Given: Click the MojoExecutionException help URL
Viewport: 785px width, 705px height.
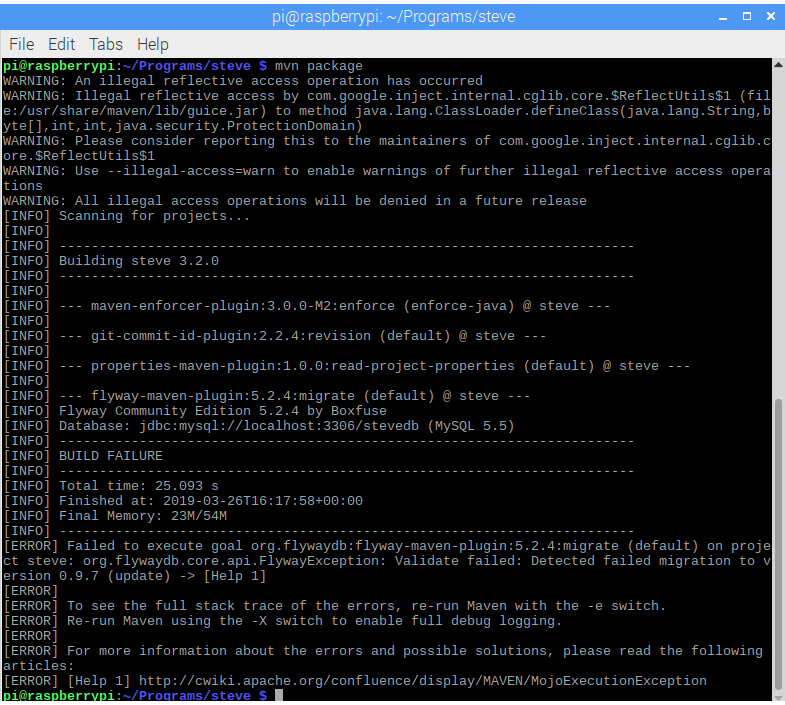Looking at the screenshot, I should (x=423, y=681).
